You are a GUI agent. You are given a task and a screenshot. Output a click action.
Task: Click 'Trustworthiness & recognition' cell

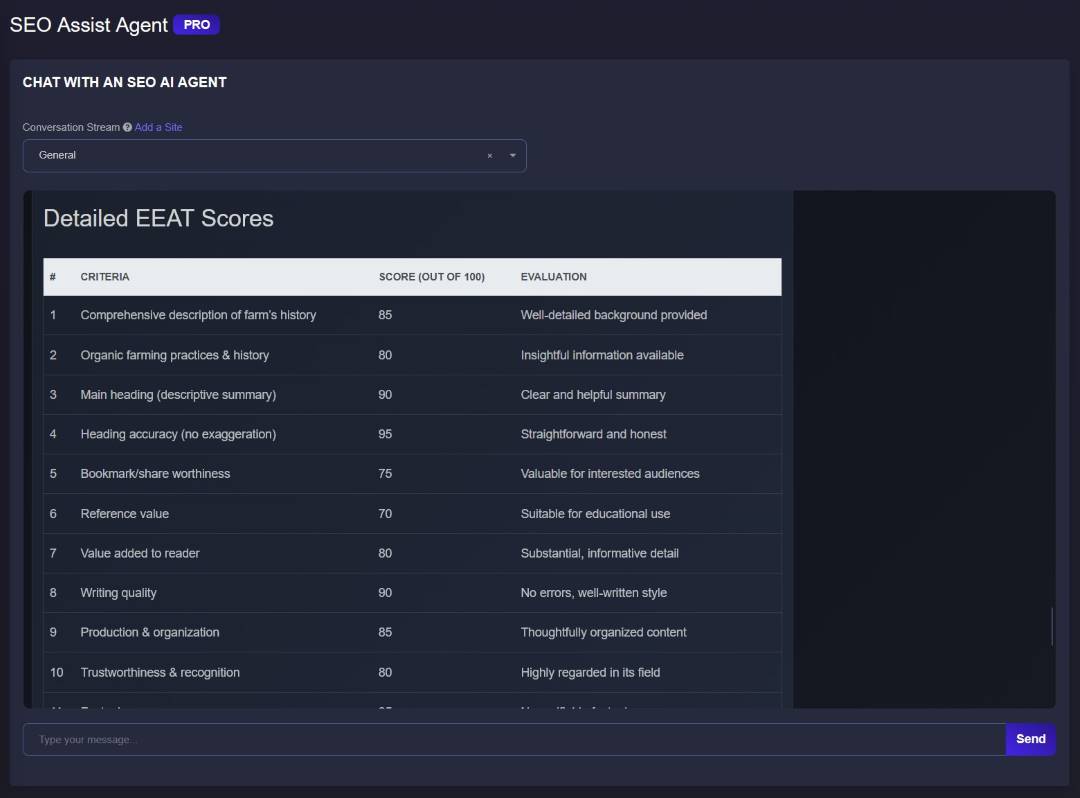[x=160, y=672]
